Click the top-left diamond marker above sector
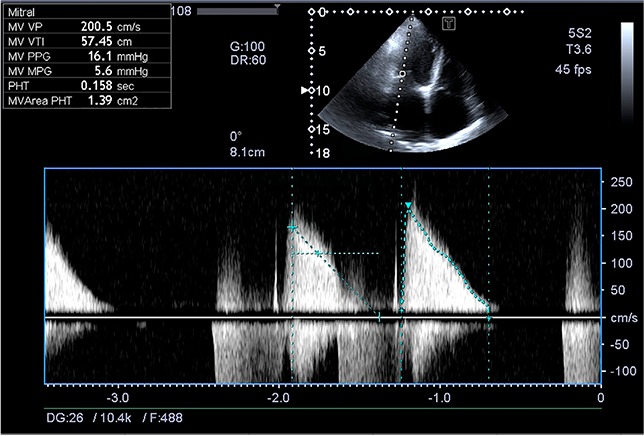Image resolution: width=644 pixels, height=436 pixels. click(311, 12)
